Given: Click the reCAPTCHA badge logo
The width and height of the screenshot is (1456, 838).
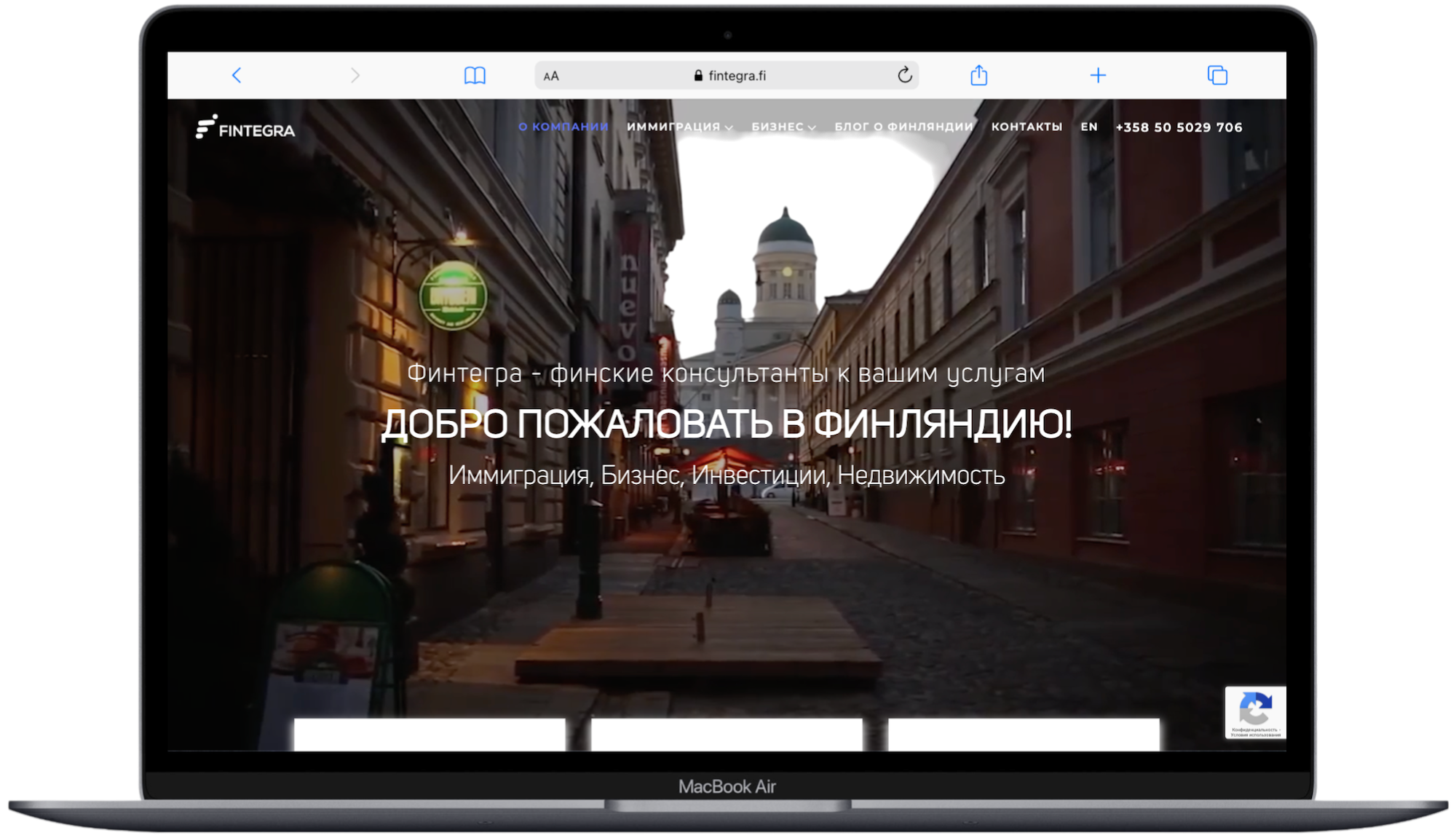Looking at the screenshot, I should [x=1256, y=706].
